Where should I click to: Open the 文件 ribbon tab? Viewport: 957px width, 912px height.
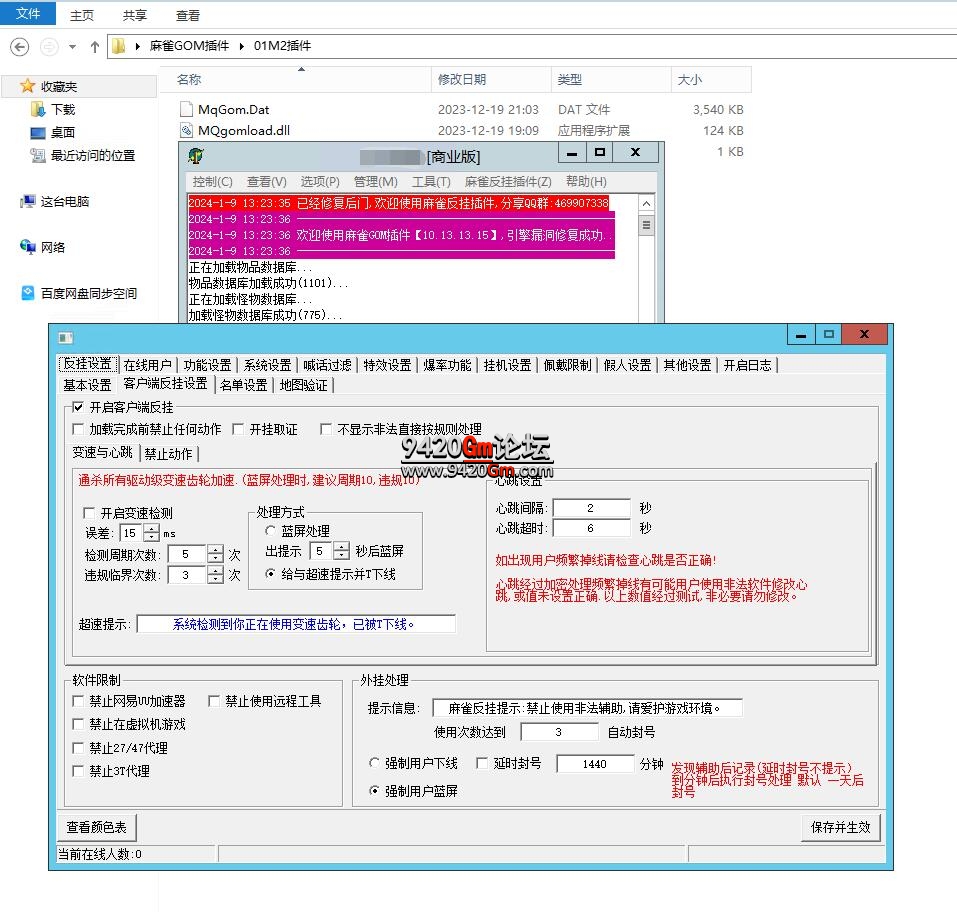click(28, 13)
